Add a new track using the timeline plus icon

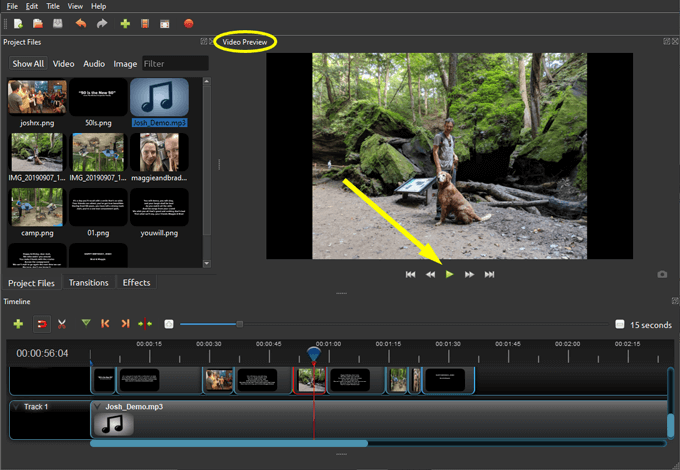coord(18,324)
